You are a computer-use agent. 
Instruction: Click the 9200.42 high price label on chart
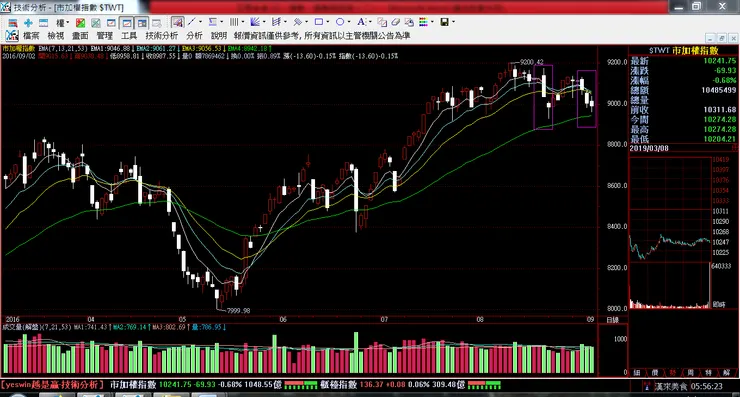click(531, 62)
